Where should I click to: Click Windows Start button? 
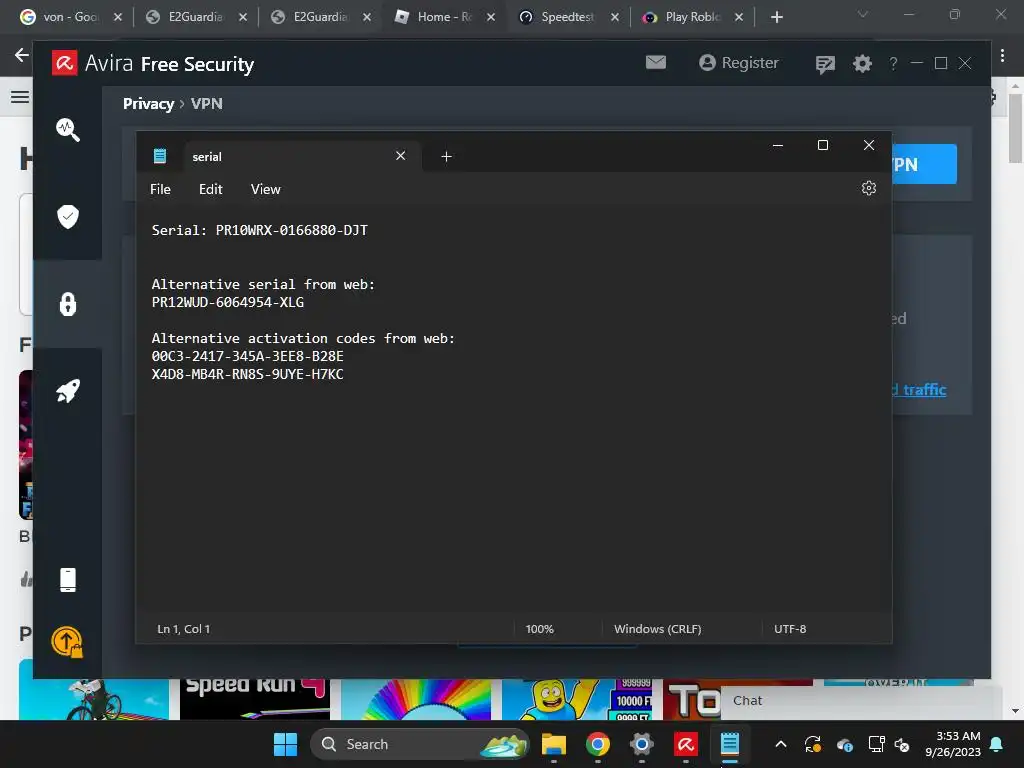pyautogui.click(x=285, y=744)
